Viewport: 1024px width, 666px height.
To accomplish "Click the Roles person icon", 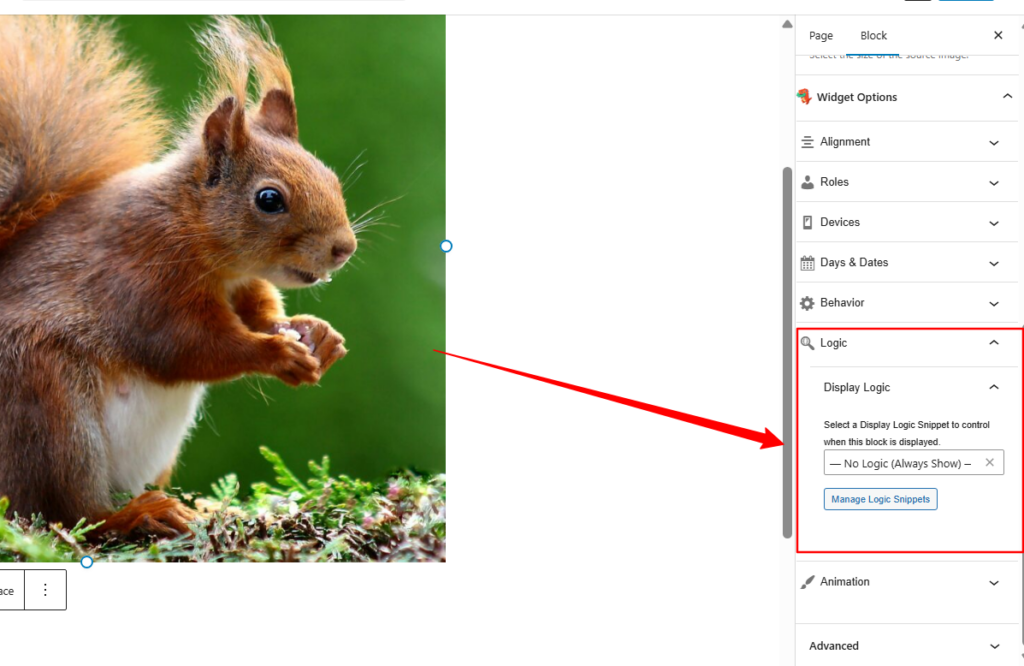I will pos(807,182).
